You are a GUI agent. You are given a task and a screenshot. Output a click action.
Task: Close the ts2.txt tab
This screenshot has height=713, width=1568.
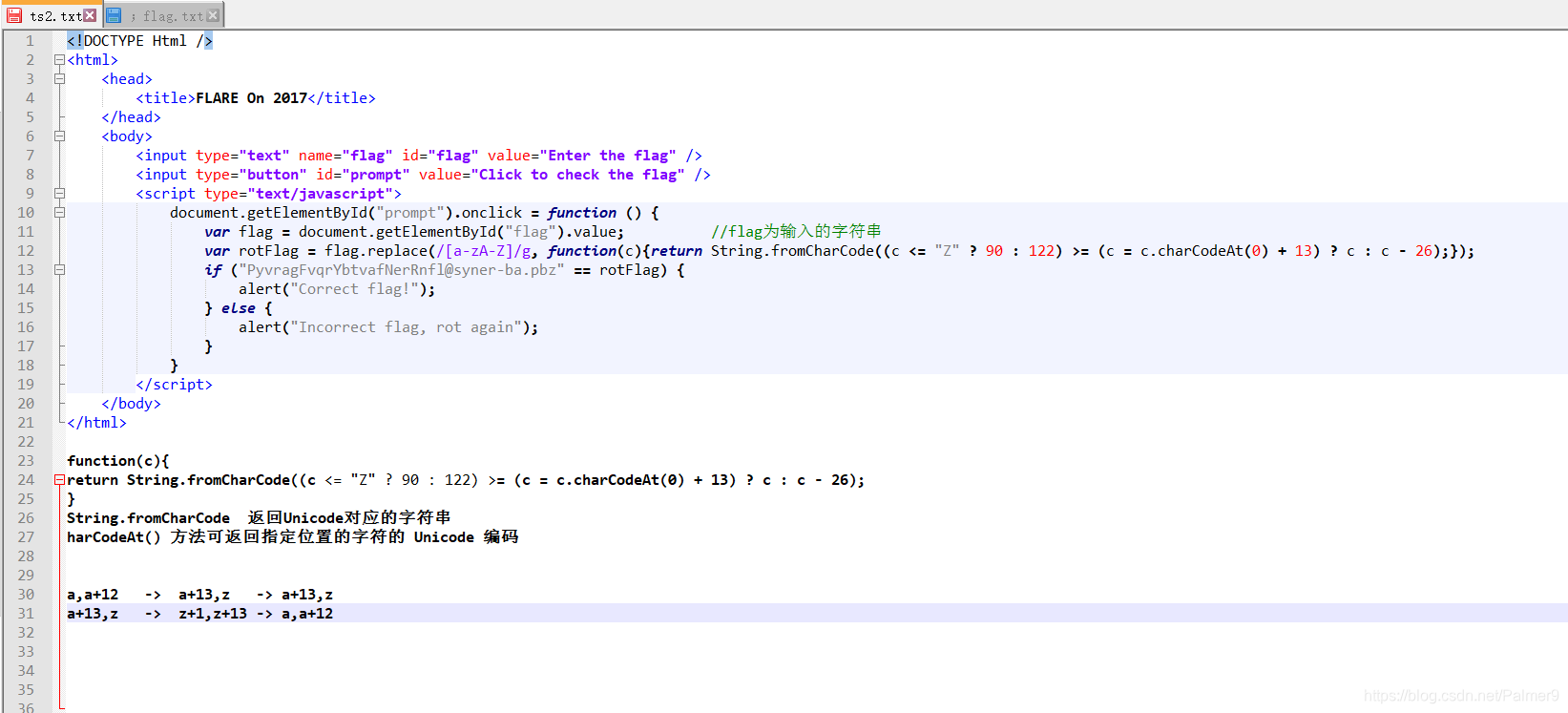click(90, 15)
